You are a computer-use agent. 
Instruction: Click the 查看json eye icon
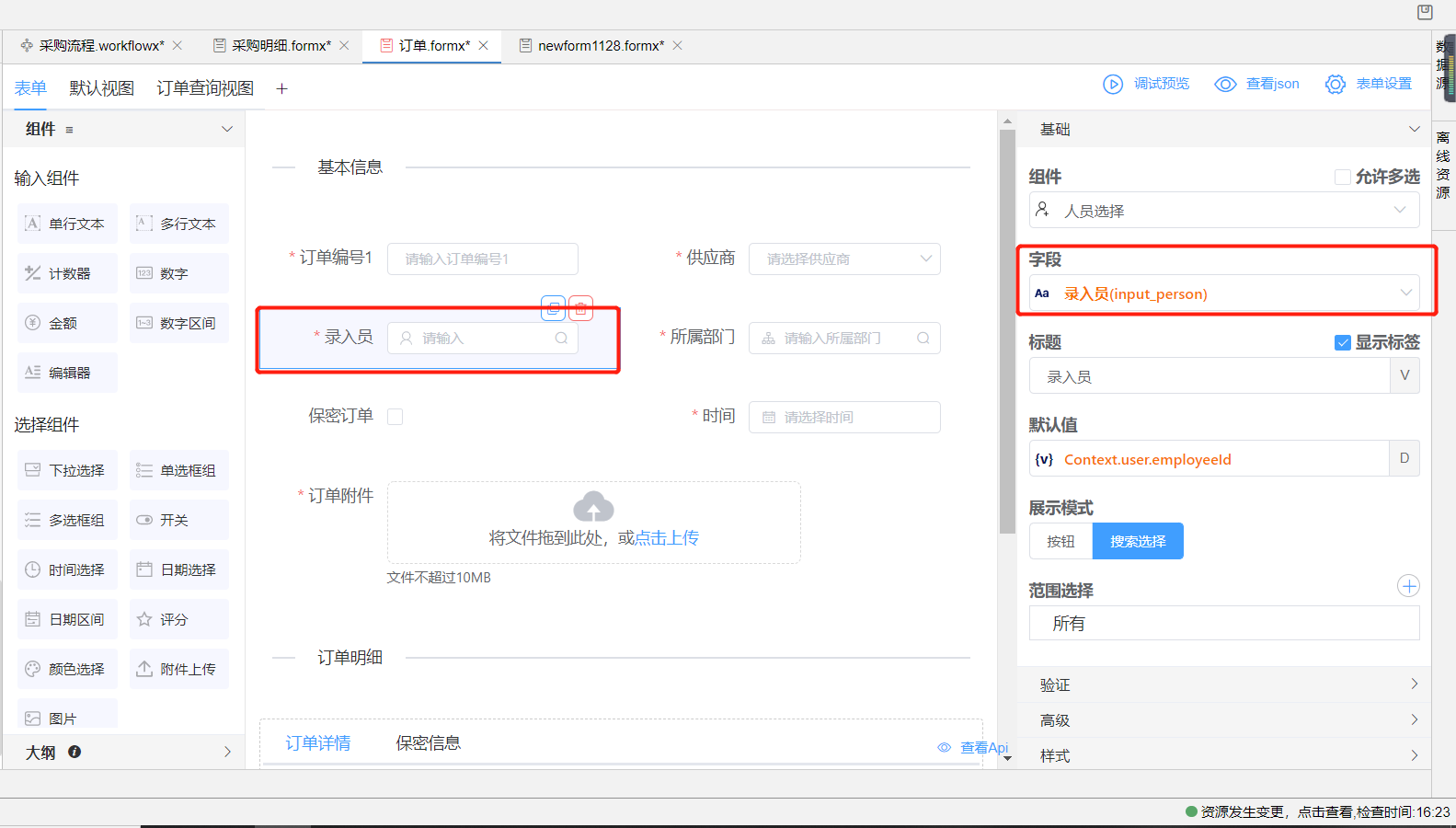tap(1225, 84)
